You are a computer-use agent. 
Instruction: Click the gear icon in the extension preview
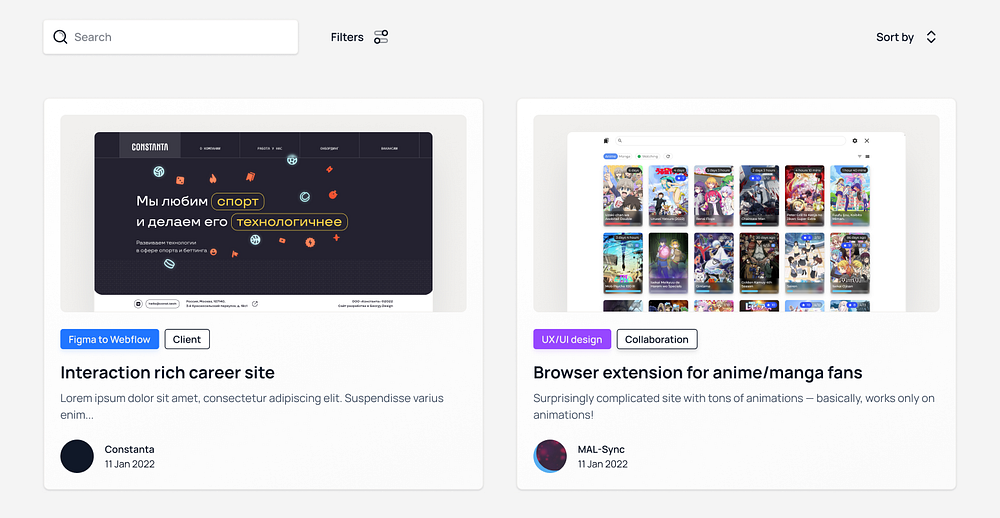pos(855,140)
